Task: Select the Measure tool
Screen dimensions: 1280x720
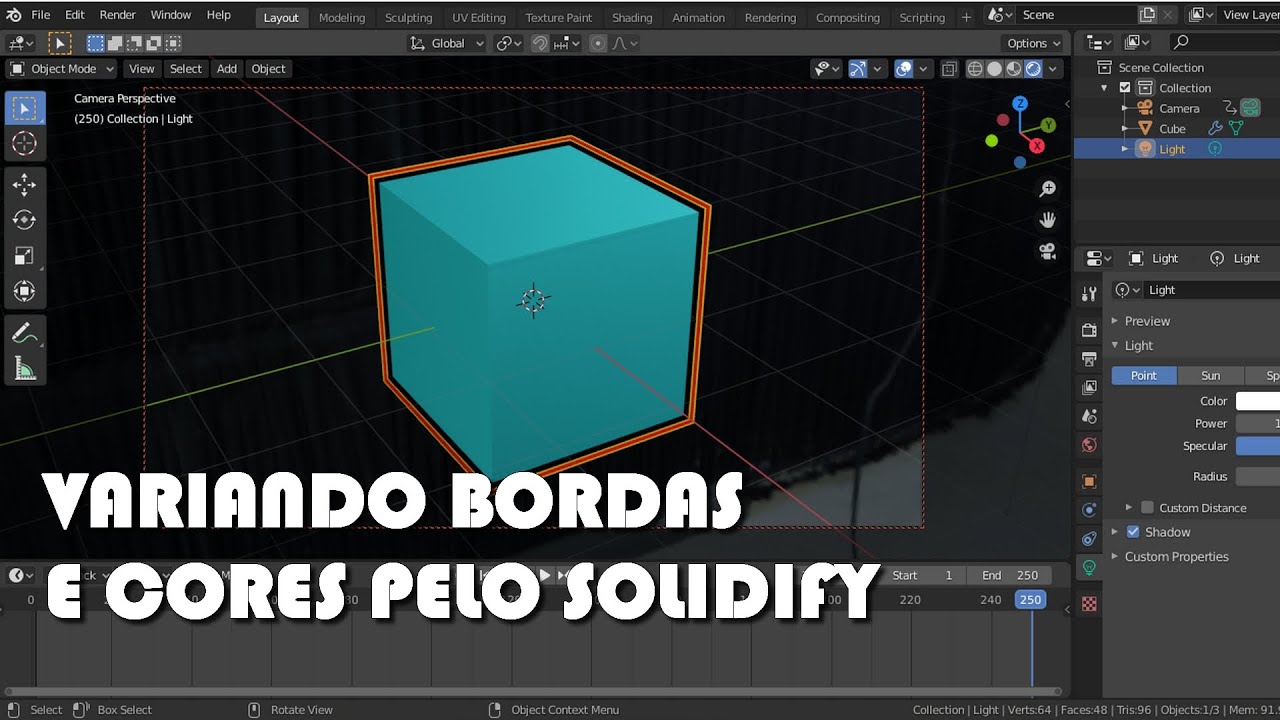Action: 25,369
